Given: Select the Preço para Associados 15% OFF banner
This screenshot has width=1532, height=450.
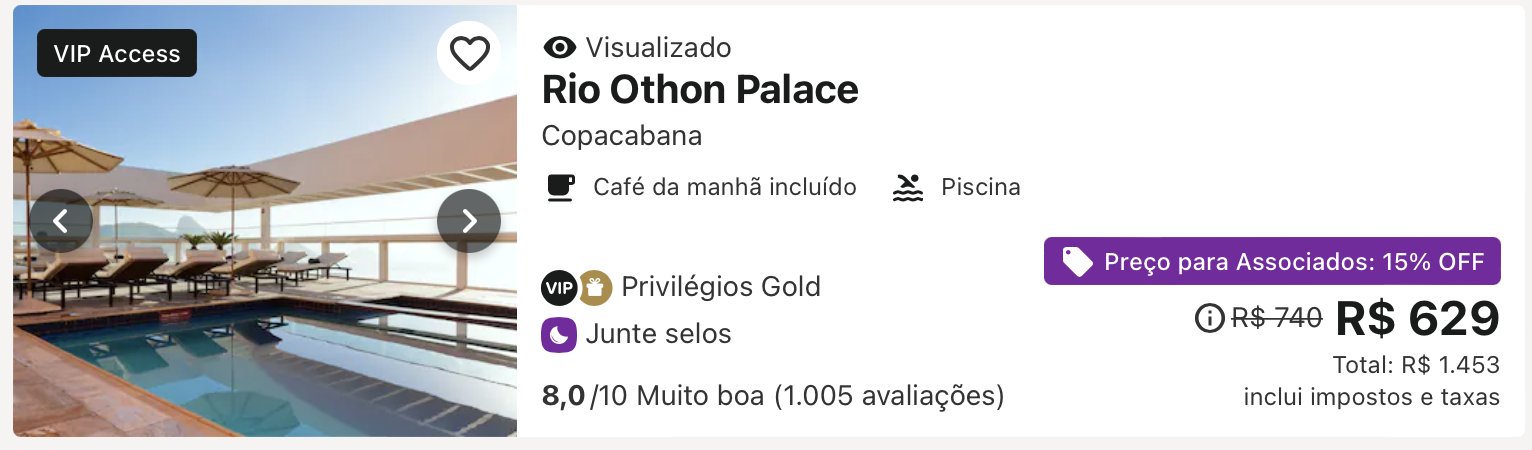Looking at the screenshot, I should 1272,261.
